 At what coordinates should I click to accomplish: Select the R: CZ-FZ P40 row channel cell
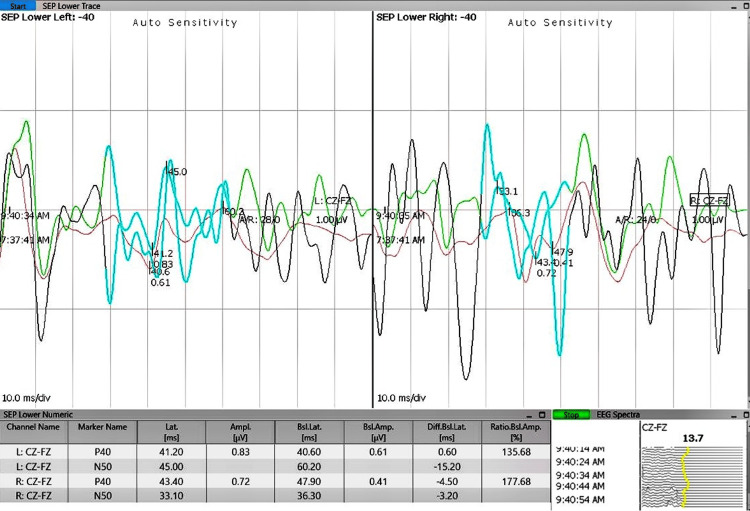click(33, 481)
